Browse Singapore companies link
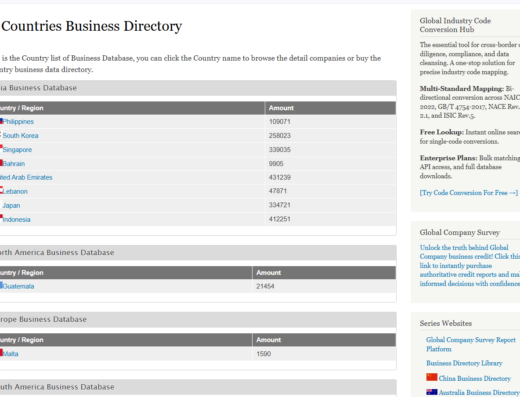 17,150
